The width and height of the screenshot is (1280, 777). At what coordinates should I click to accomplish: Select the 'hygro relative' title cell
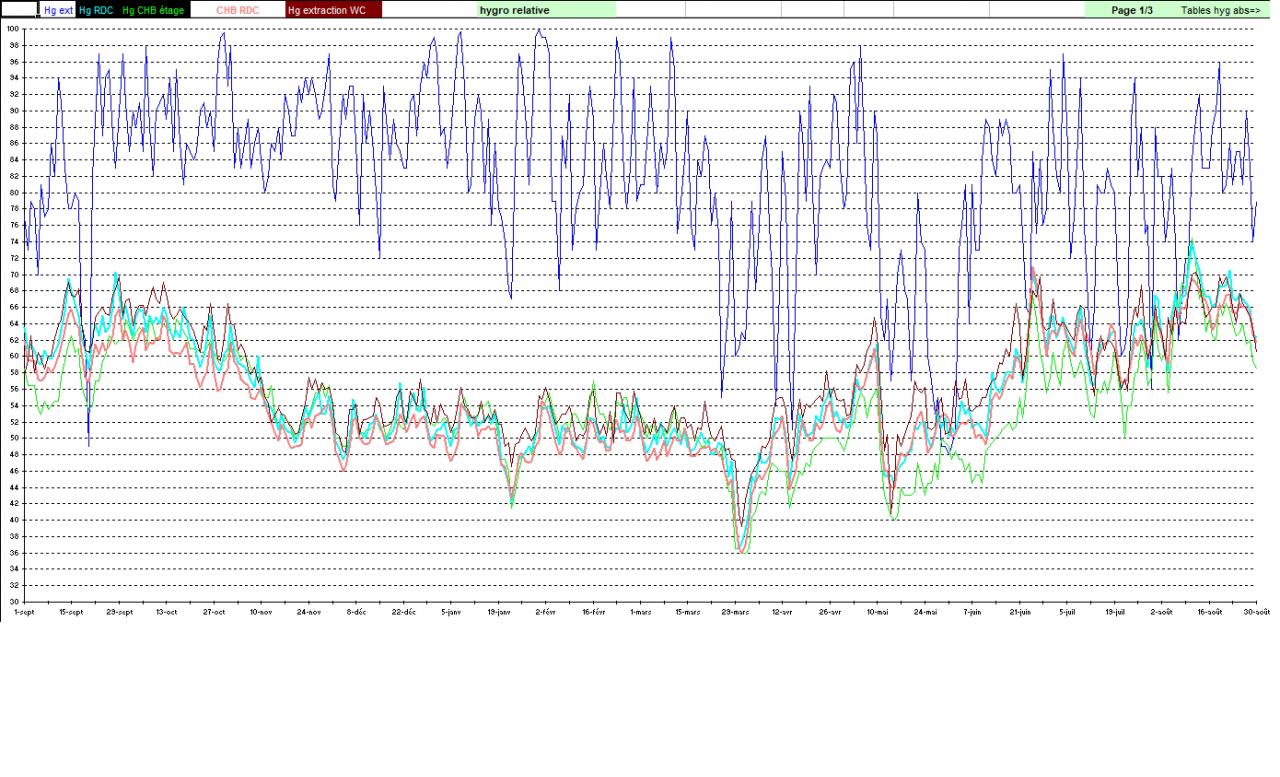(514, 10)
